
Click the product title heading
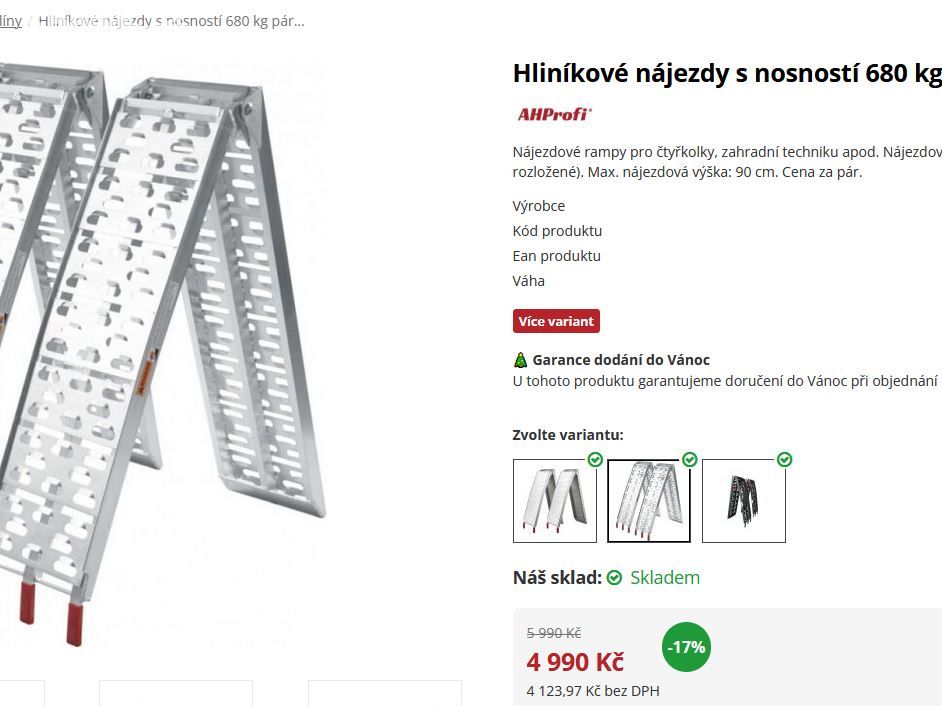coord(727,73)
